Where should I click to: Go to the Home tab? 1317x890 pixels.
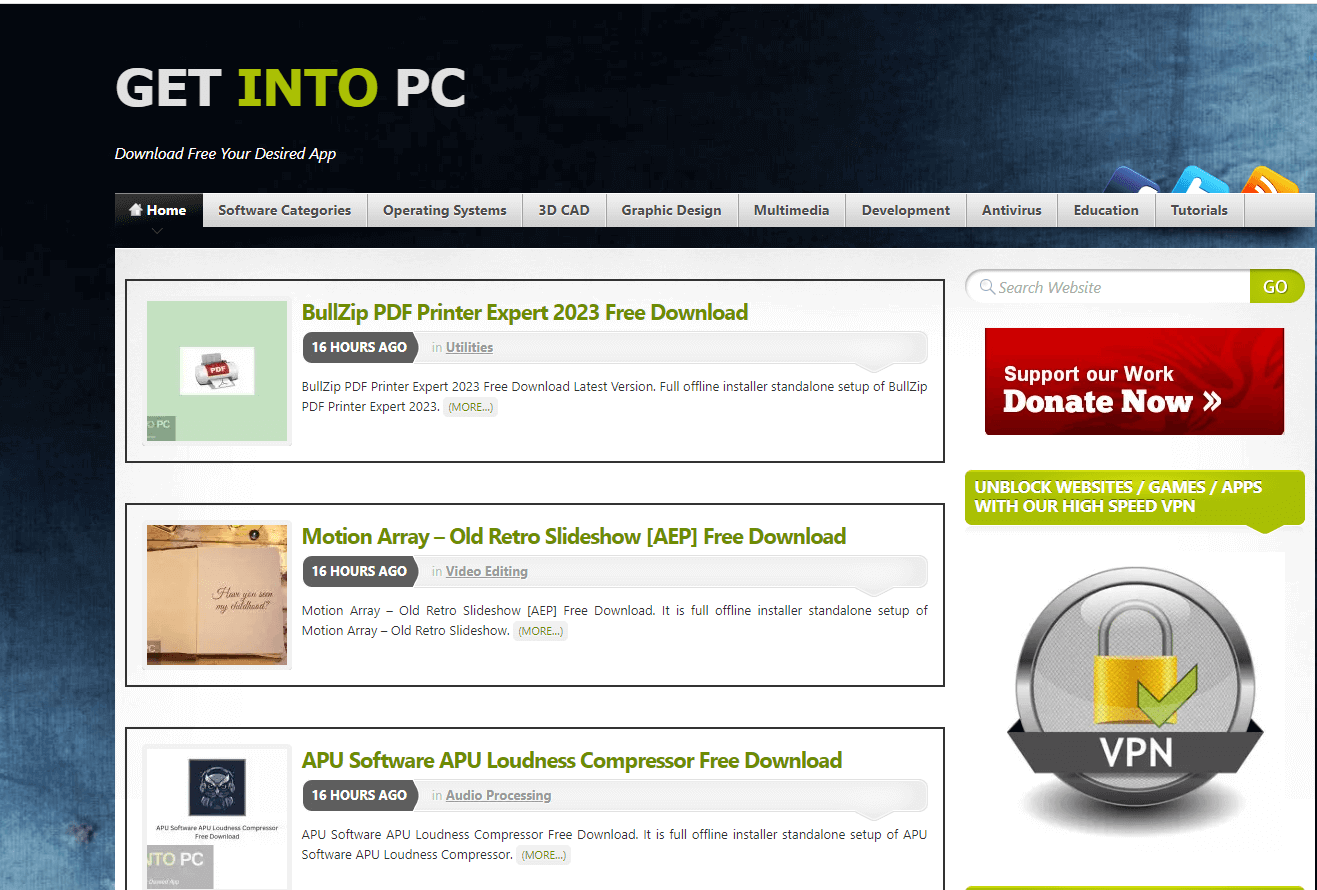[158, 210]
